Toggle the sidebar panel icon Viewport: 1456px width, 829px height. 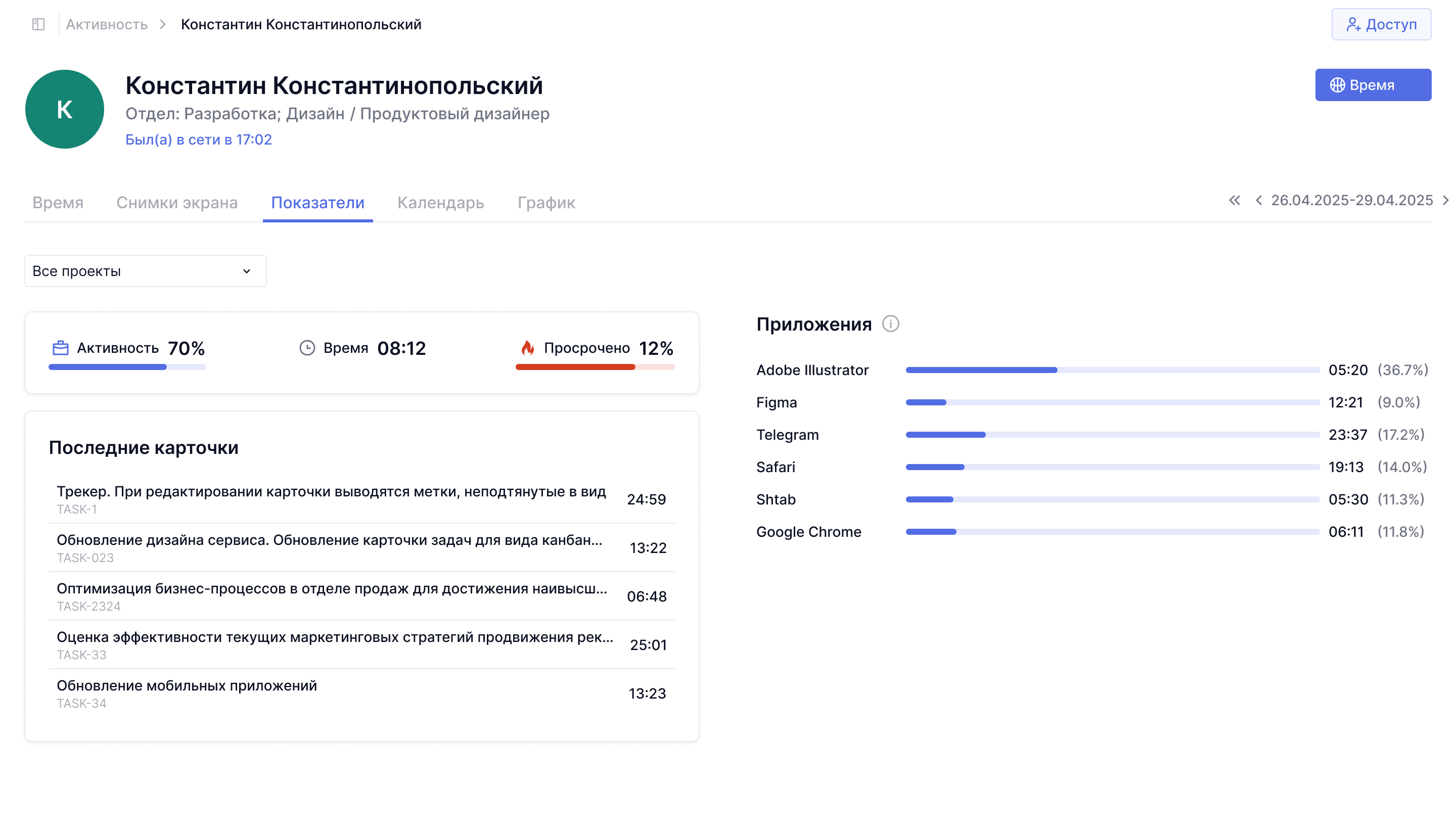38,24
